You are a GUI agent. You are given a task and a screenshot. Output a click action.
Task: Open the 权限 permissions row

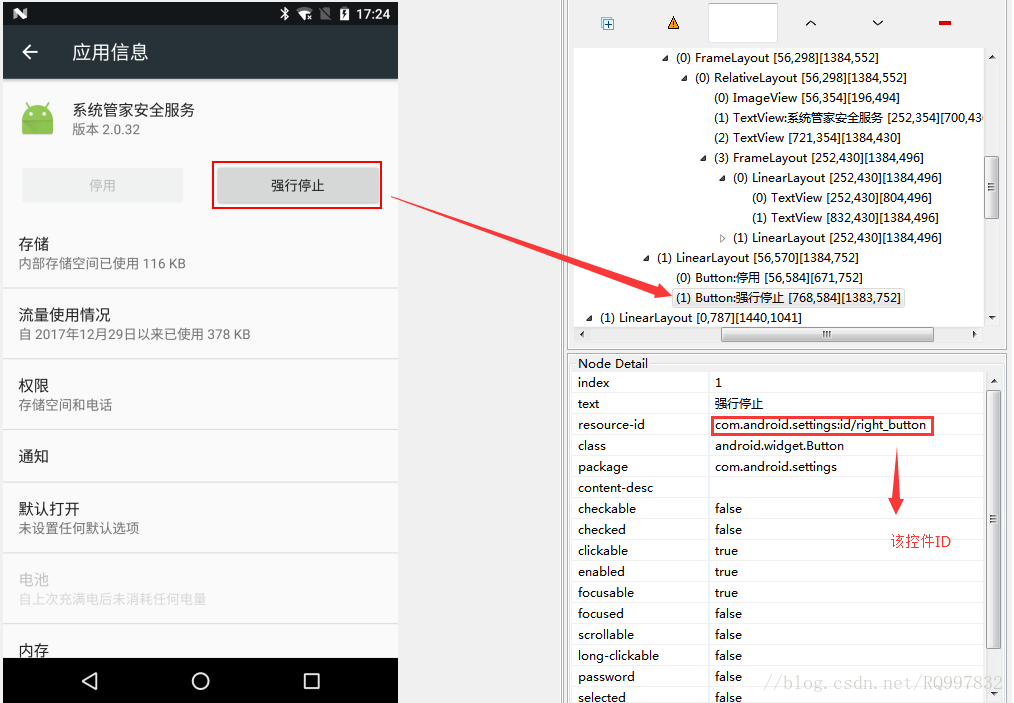click(x=200, y=395)
